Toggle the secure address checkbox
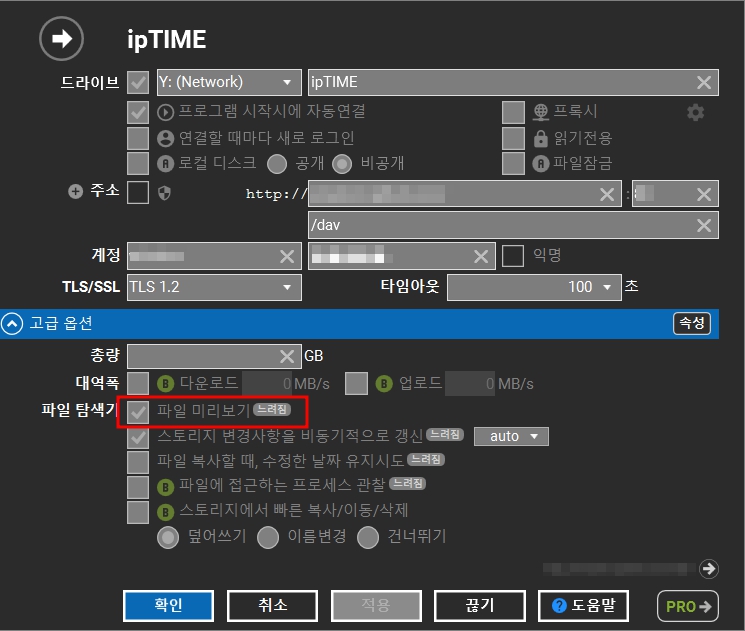745x631 pixels. pos(138,192)
